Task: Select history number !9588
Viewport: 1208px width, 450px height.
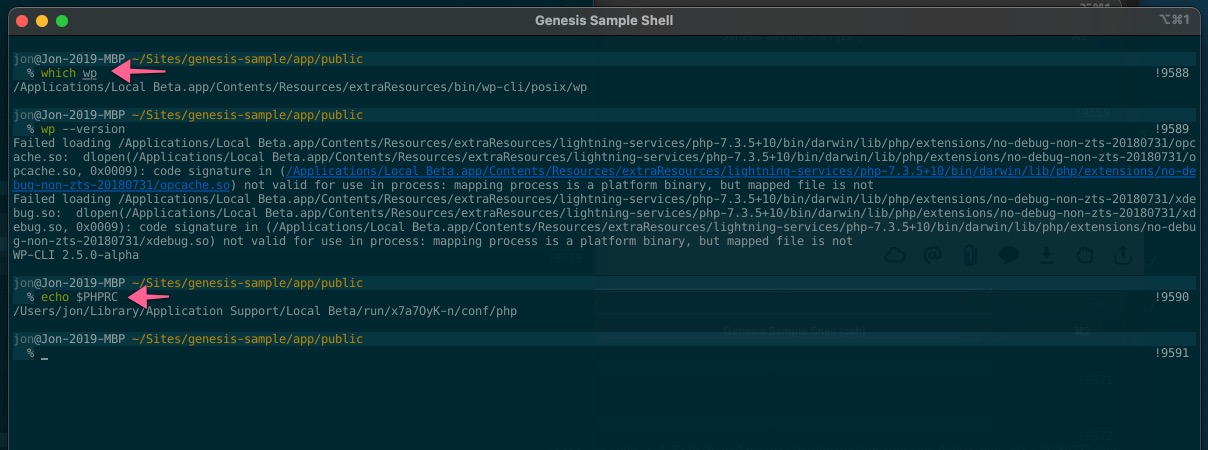Action: click(1172, 73)
